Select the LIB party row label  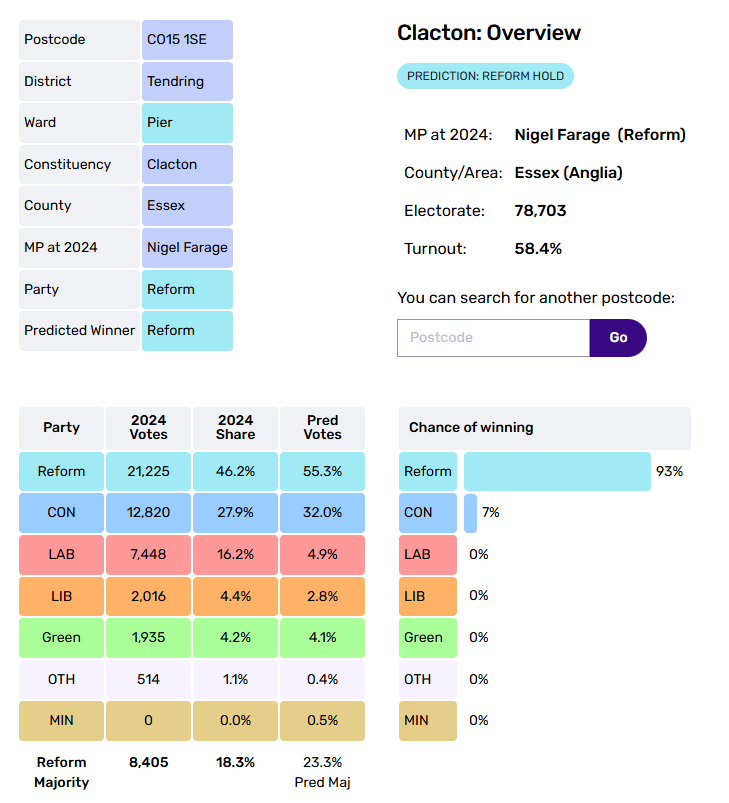[x=61, y=595]
